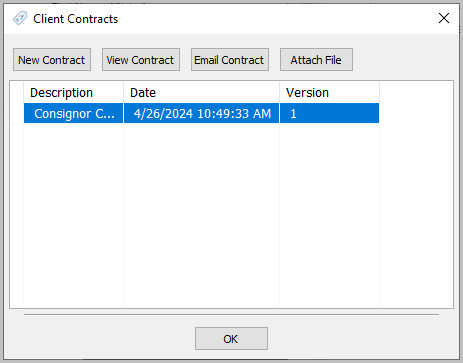Click the gray toolbar space after Attach File
The image size is (463, 363).
point(405,60)
